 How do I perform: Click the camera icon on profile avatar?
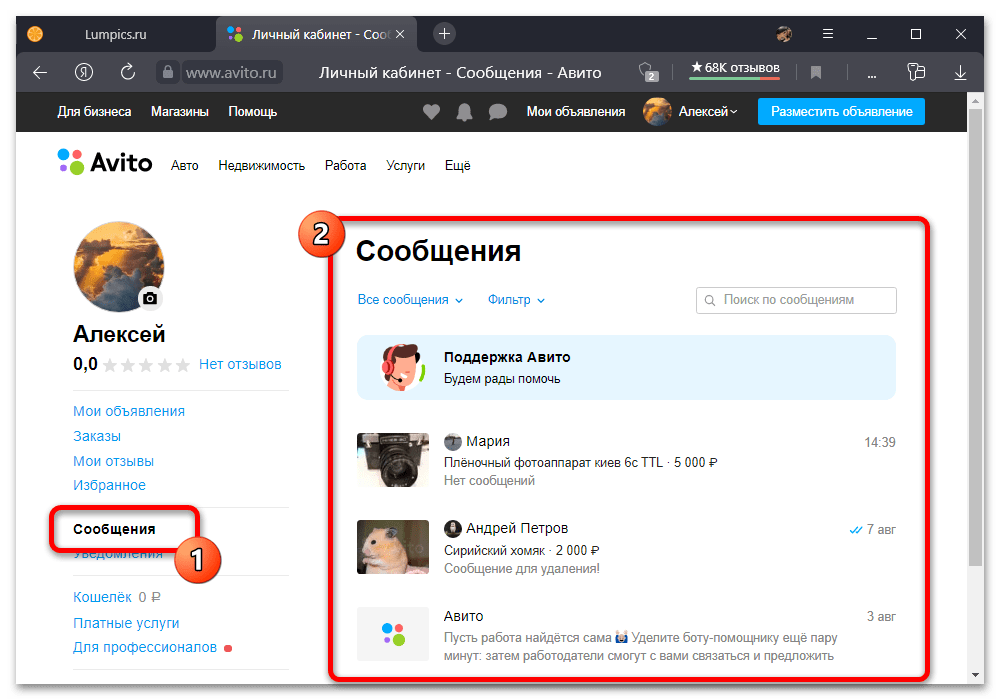tap(150, 298)
